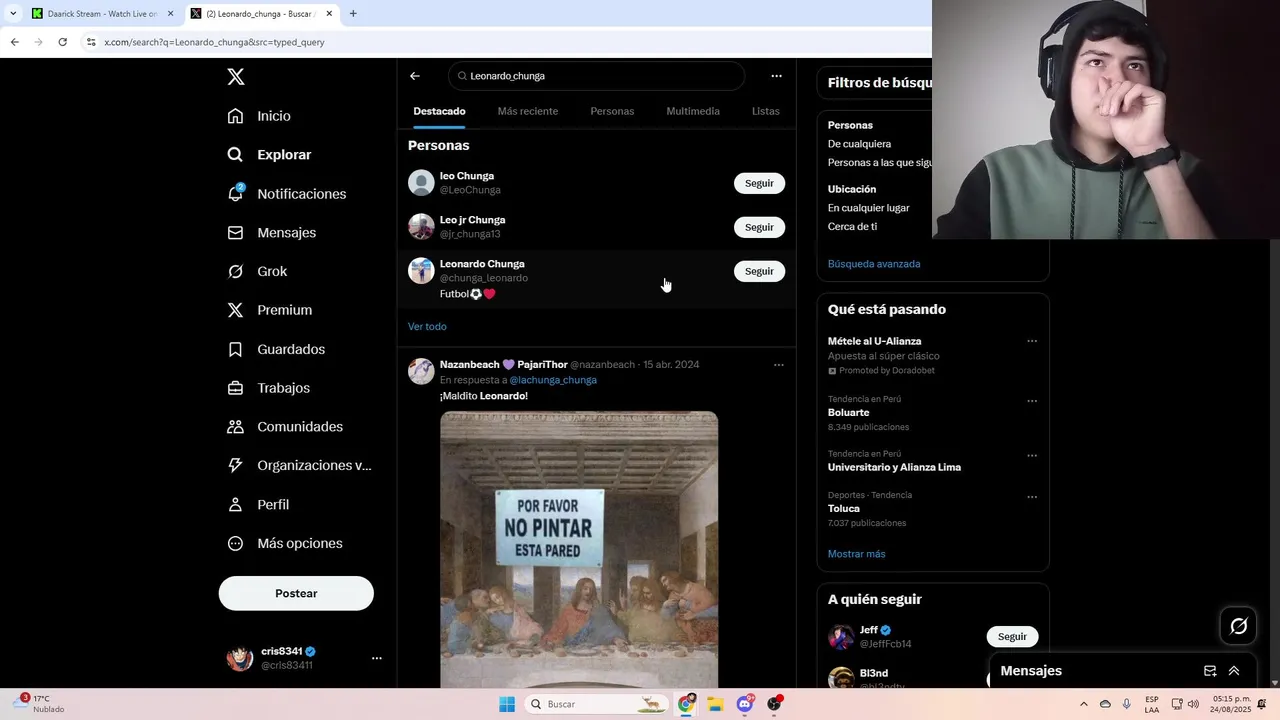This screenshot has height=720, width=1280.
Task: Switch to Multimedia tab
Action: 693,111
